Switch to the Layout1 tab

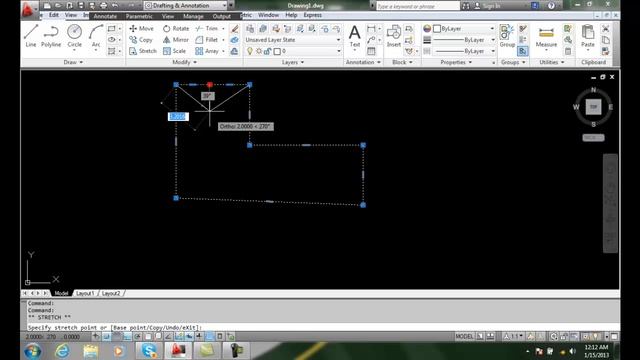pos(85,293)
